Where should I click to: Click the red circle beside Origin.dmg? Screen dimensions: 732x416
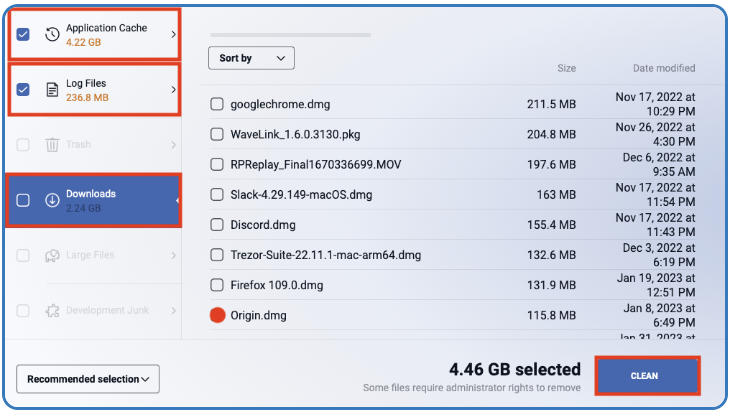pos(217,315)
